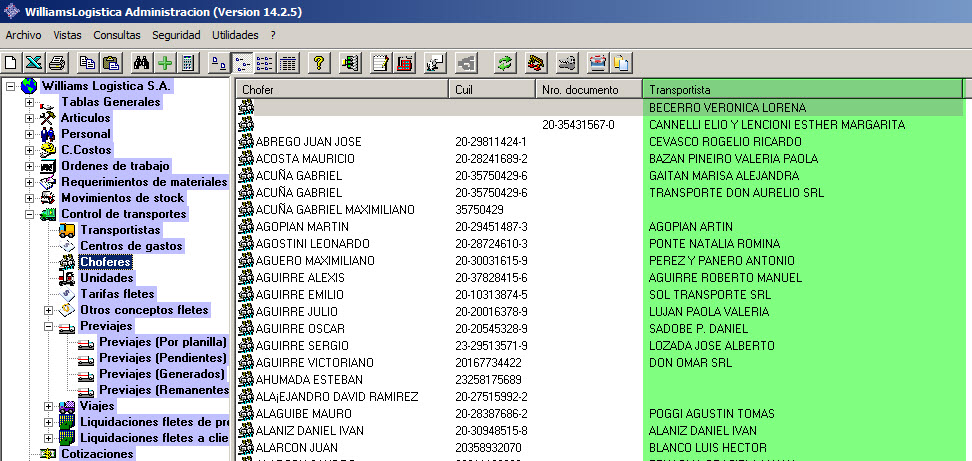This screenshot has width=972, height=461.
Task: Collapse the Previajes tree node
Action: 48,326
